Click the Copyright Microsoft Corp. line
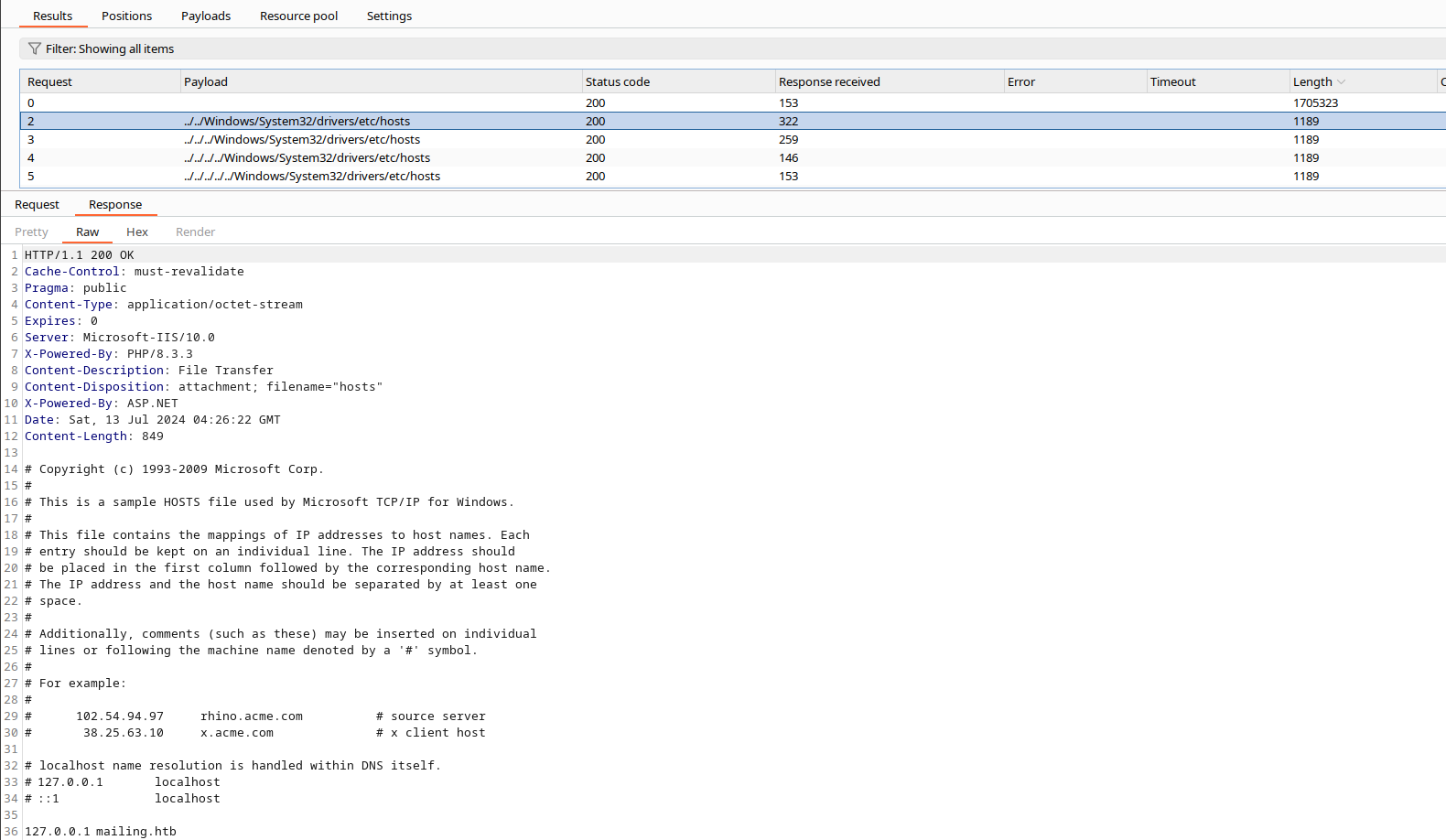The width and height of the screenshot is (1446, 840). 174,469
